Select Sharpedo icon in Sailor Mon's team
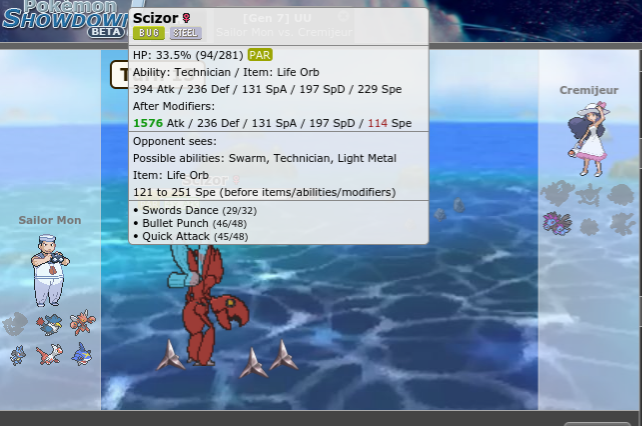The width and height of the screenshot is (642, 426). [x=81, y=354]
